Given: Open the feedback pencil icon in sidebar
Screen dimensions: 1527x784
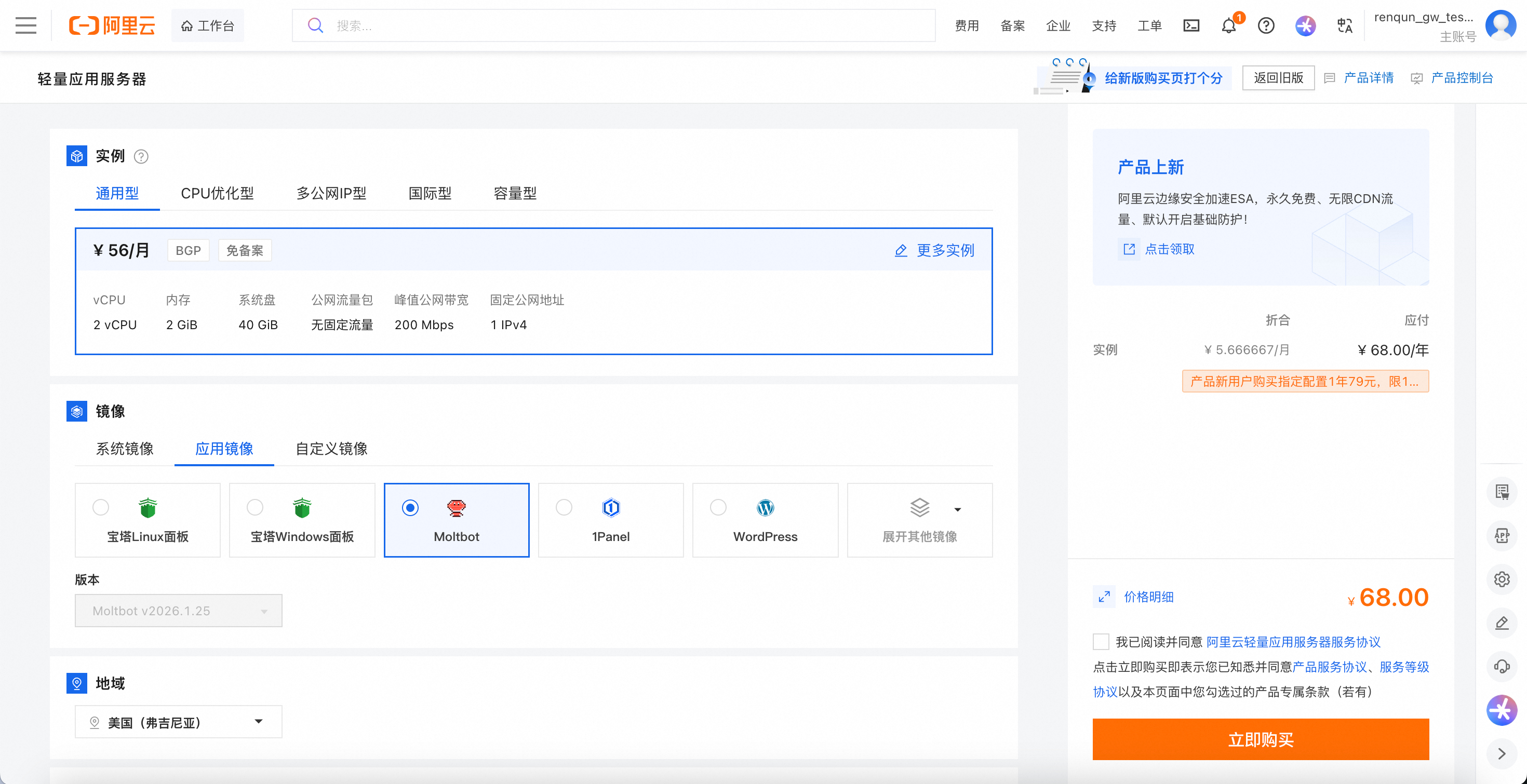Looking at the screenshot, I should (1502, 623).
